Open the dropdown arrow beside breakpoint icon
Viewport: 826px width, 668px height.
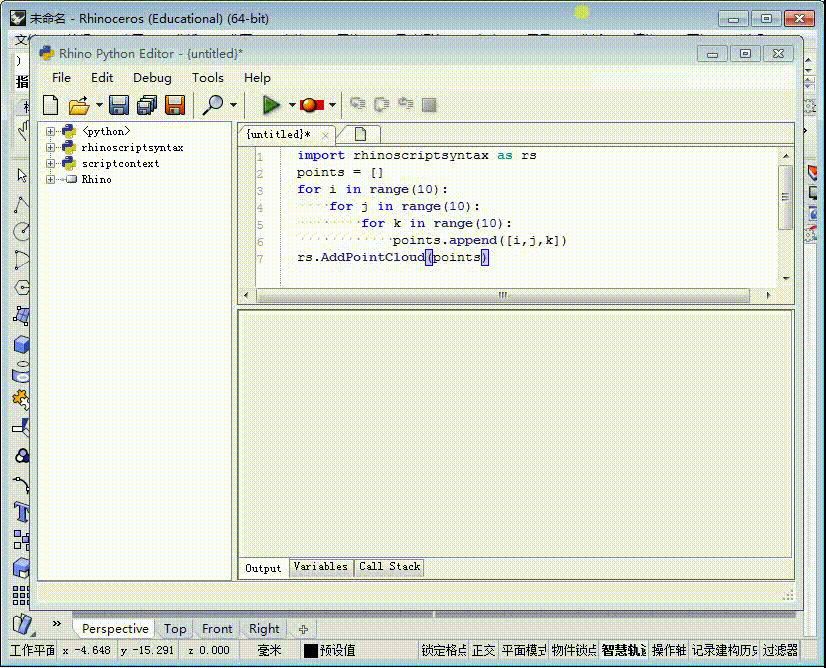click(332, 105)
